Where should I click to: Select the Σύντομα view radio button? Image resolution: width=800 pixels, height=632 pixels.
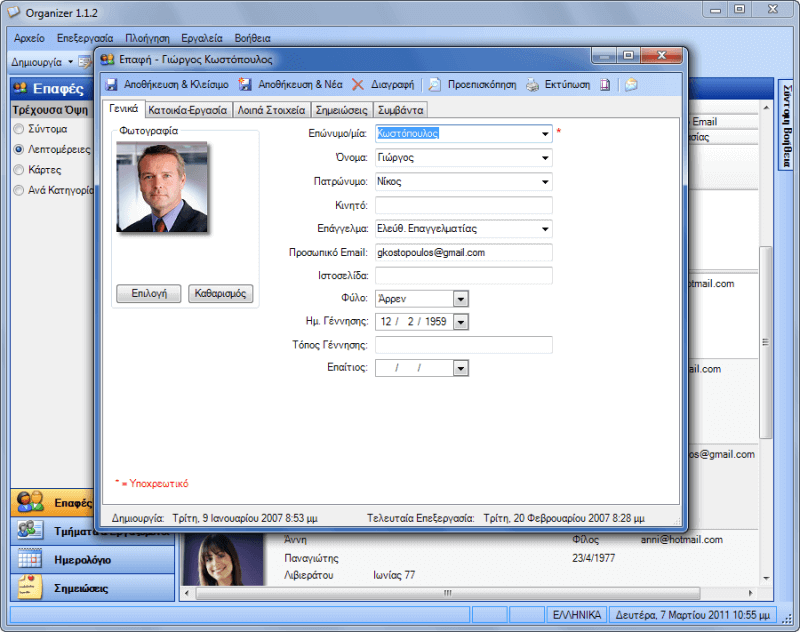coord(19,129)
